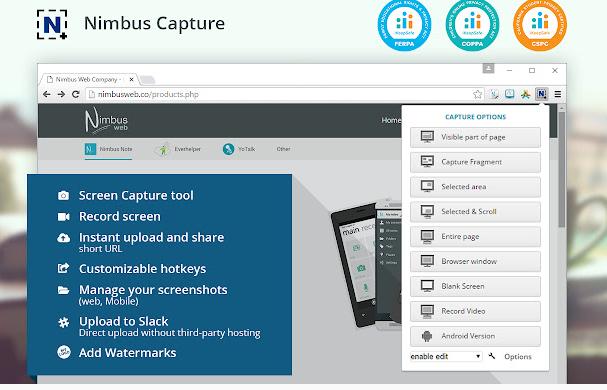
Task: Click the Nimbus web site logo
Action: tap(106, 120)
